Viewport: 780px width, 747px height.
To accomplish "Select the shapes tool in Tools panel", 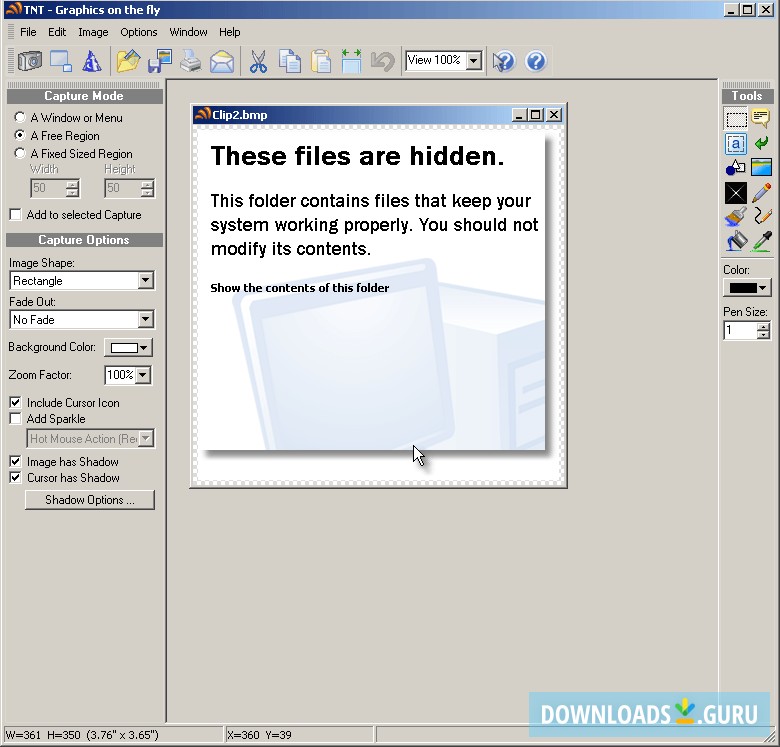I will coord(736,168).
